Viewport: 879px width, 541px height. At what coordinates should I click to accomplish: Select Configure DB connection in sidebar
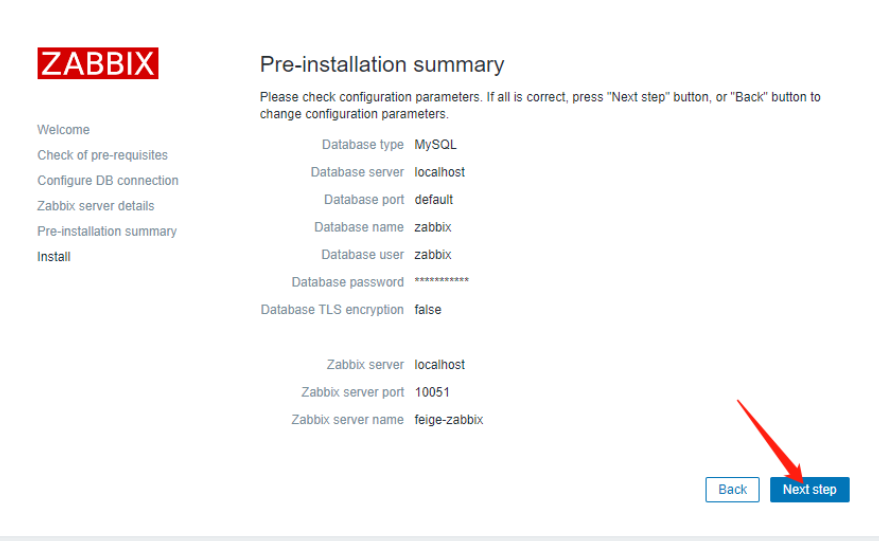click(x=108, y=181)
